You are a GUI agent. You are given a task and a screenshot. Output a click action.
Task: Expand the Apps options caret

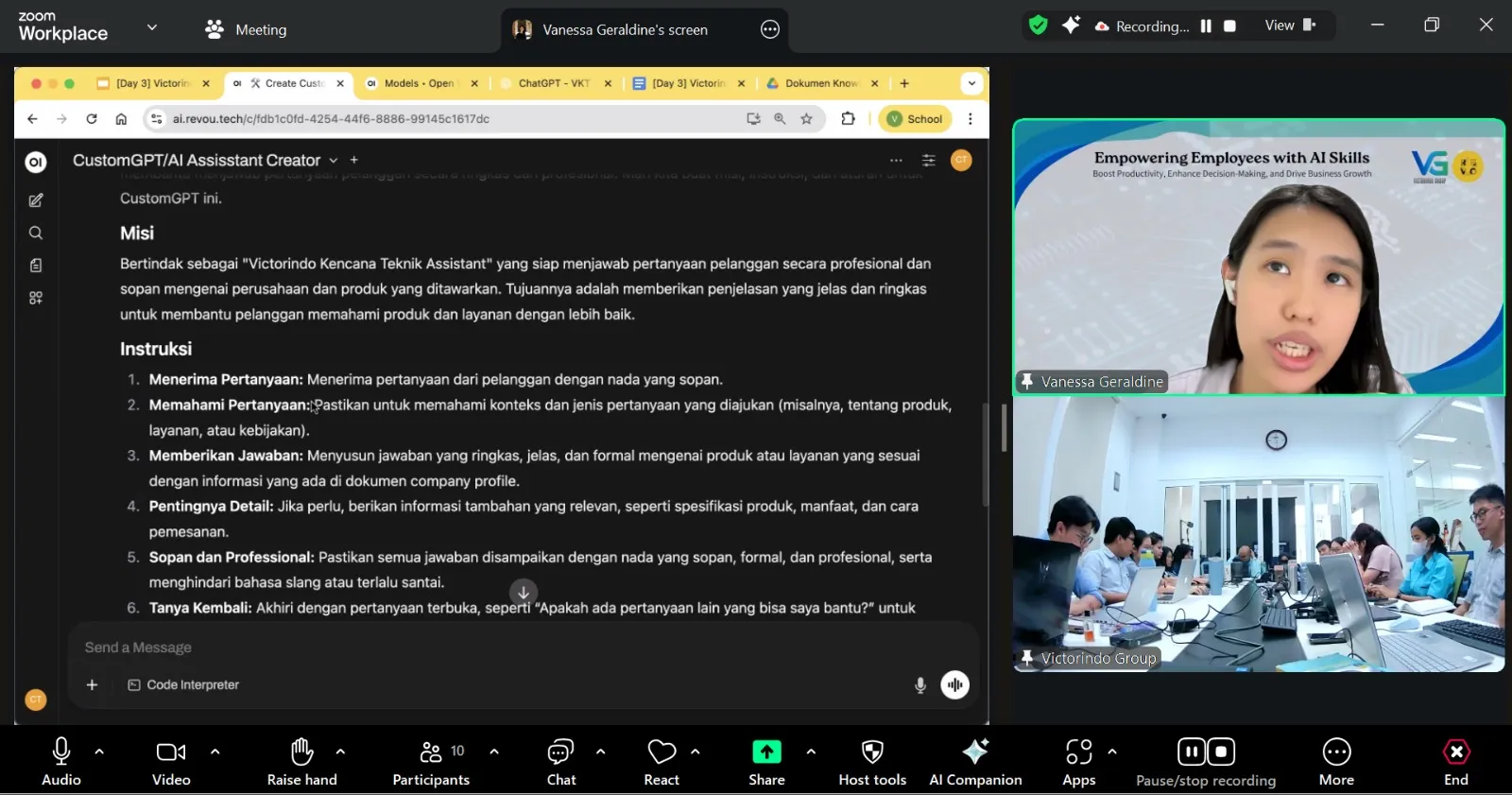(1112, 752)
